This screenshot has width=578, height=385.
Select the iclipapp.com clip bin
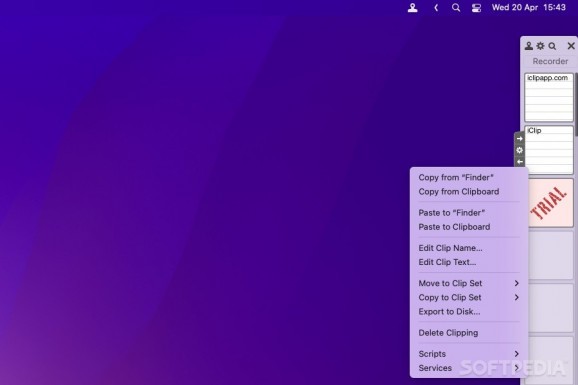[x=549, y=97]
